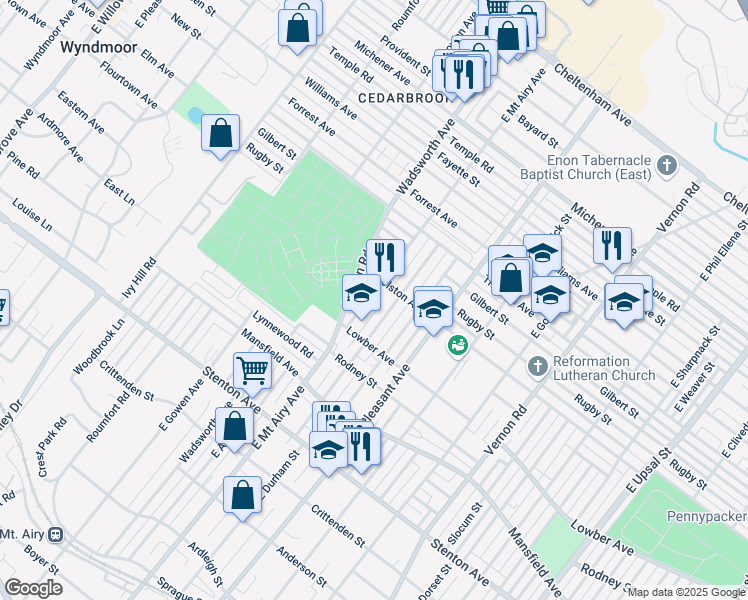Select the Roumfort Rd label
The width and height of the screenshot is (748, 600).
pos(108,417)
